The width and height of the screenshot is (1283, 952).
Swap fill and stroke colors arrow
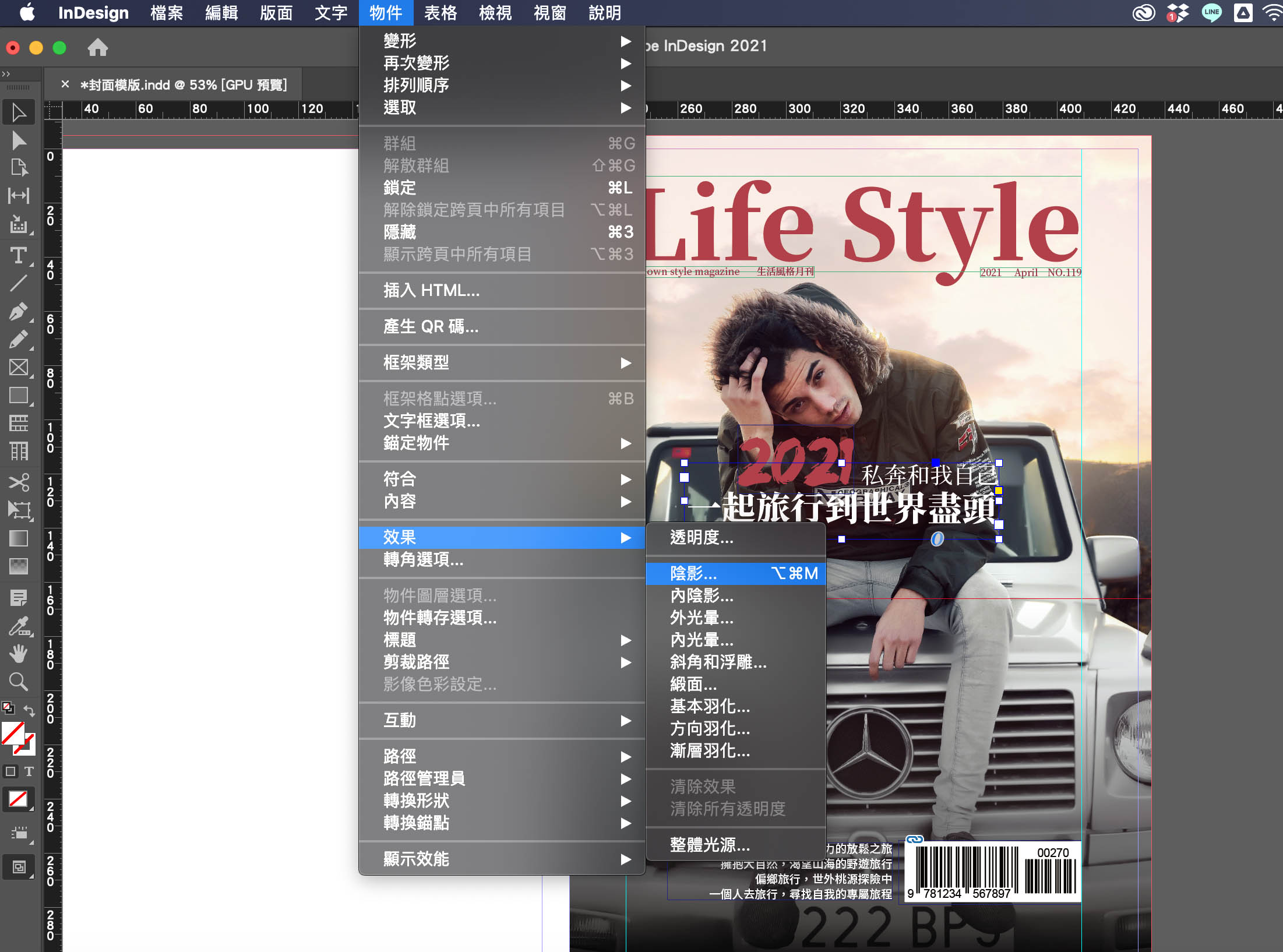pos(29,710)
